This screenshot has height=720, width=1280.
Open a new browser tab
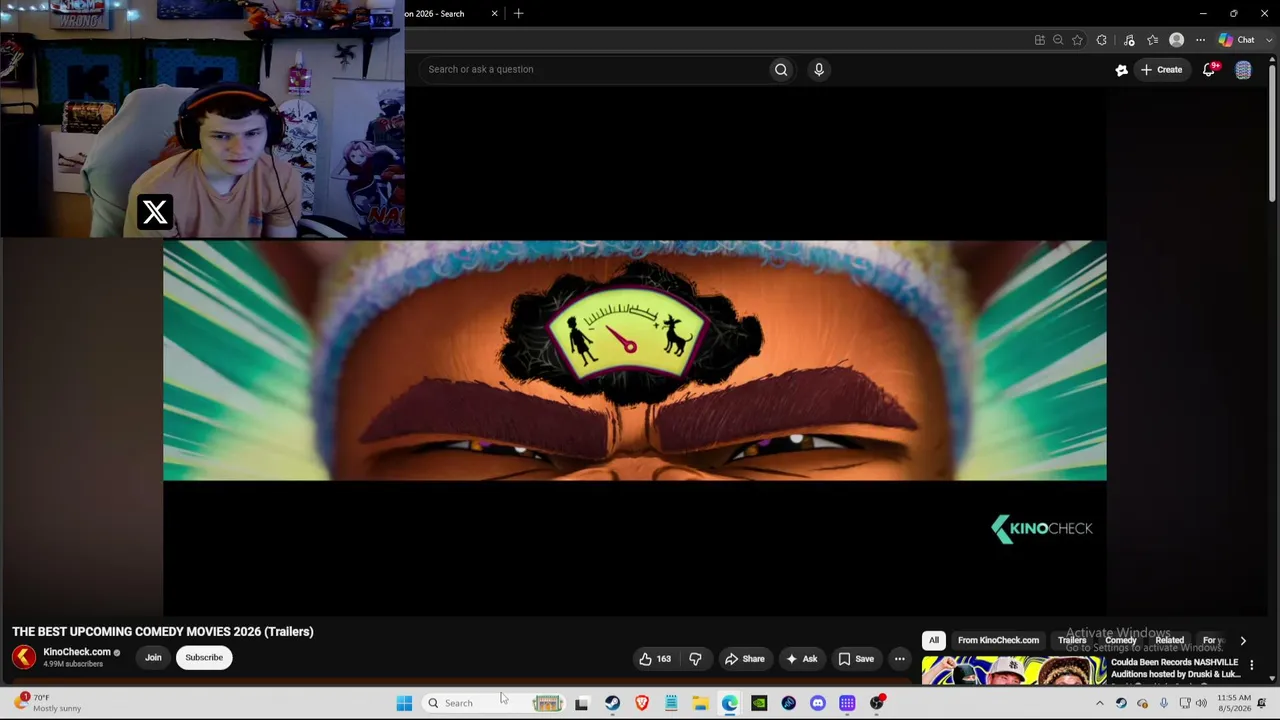[518, 14]
